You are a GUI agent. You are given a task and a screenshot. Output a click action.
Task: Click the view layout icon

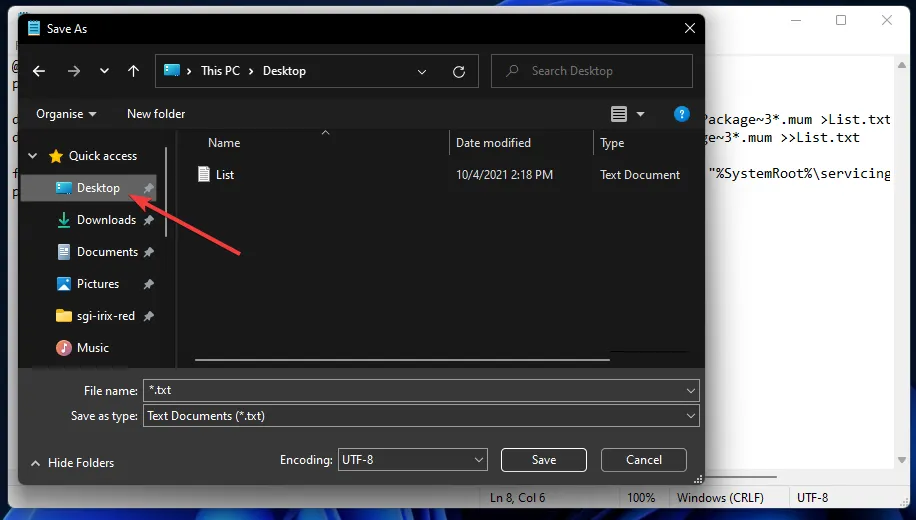click(619, 114)
